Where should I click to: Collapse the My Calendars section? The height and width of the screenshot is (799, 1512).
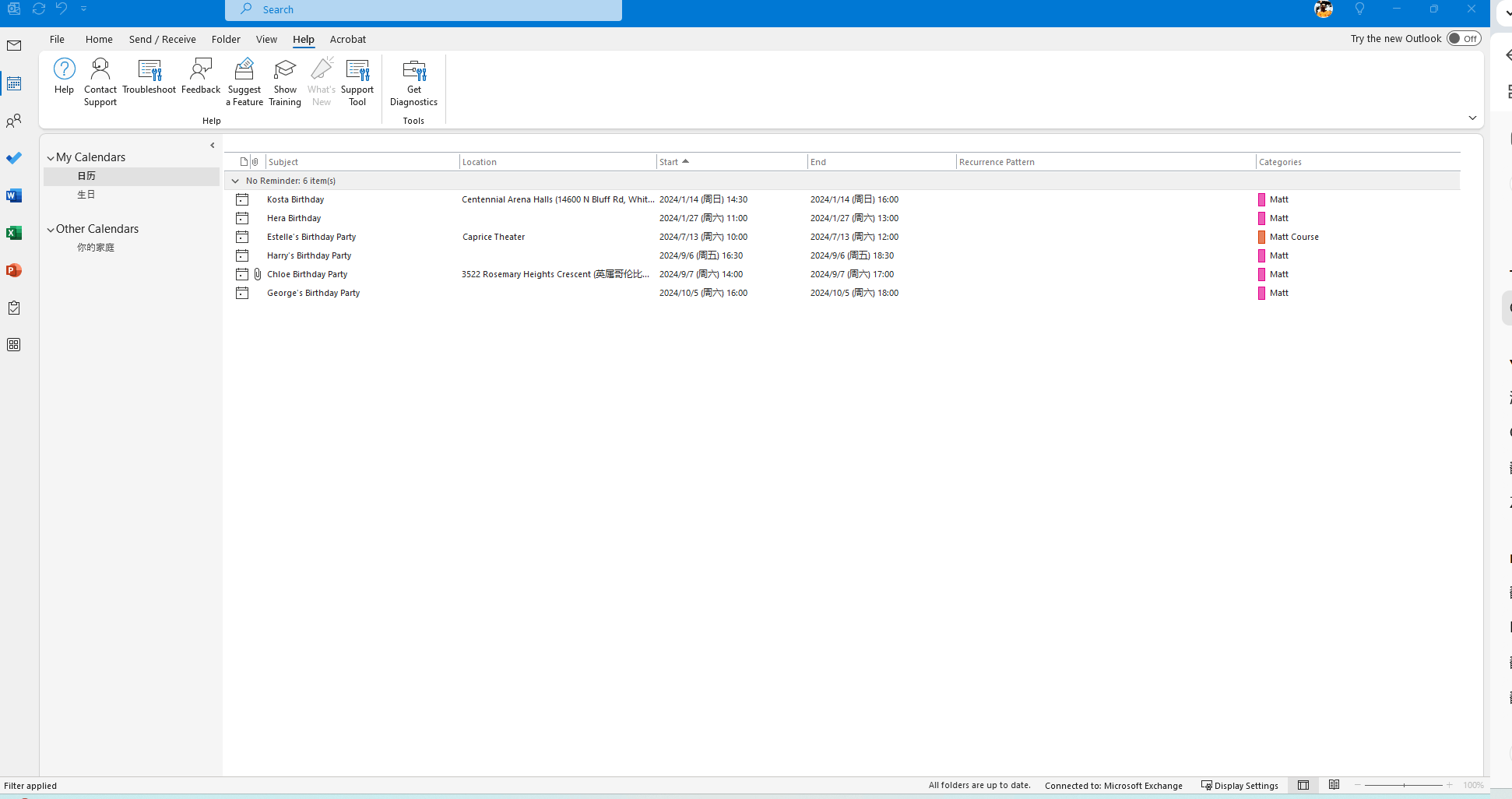pos(50,157)
